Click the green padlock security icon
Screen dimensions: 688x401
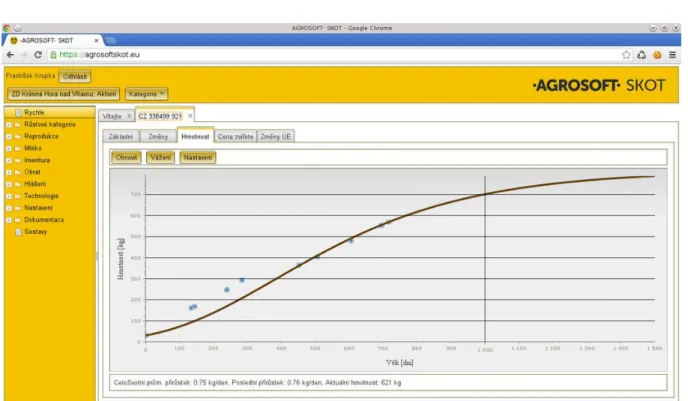coord(53,55)
